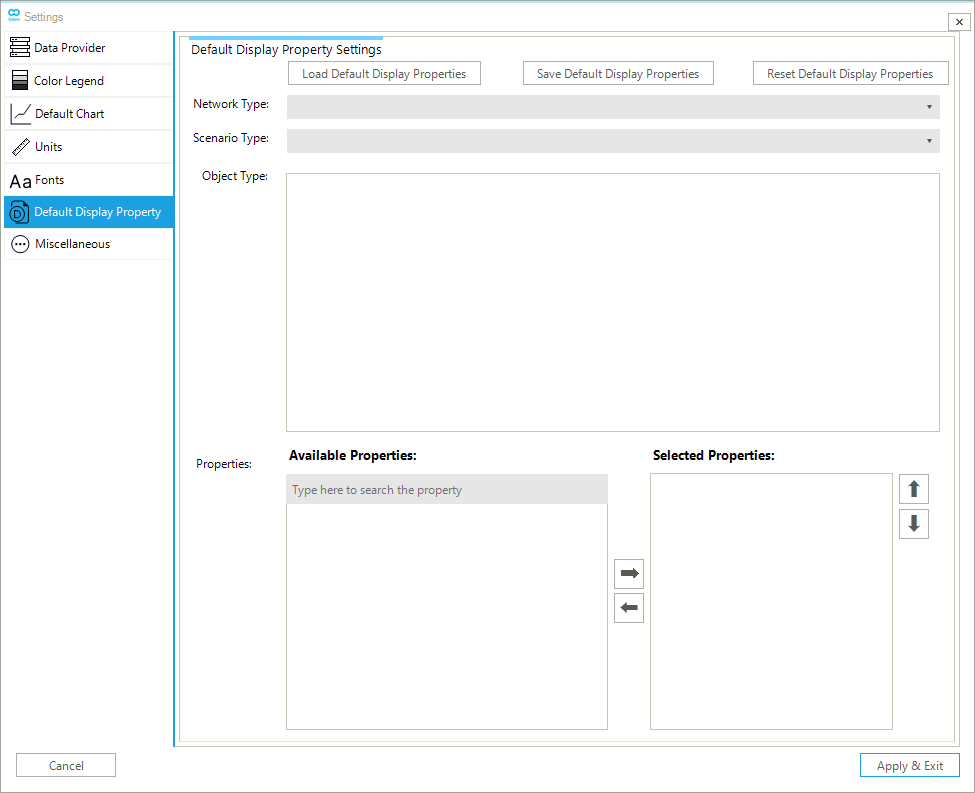This screenshot has width=975, height=793.
Task: Switch to the Default Display Property Settings tab
Action: [x=284, y=49]
